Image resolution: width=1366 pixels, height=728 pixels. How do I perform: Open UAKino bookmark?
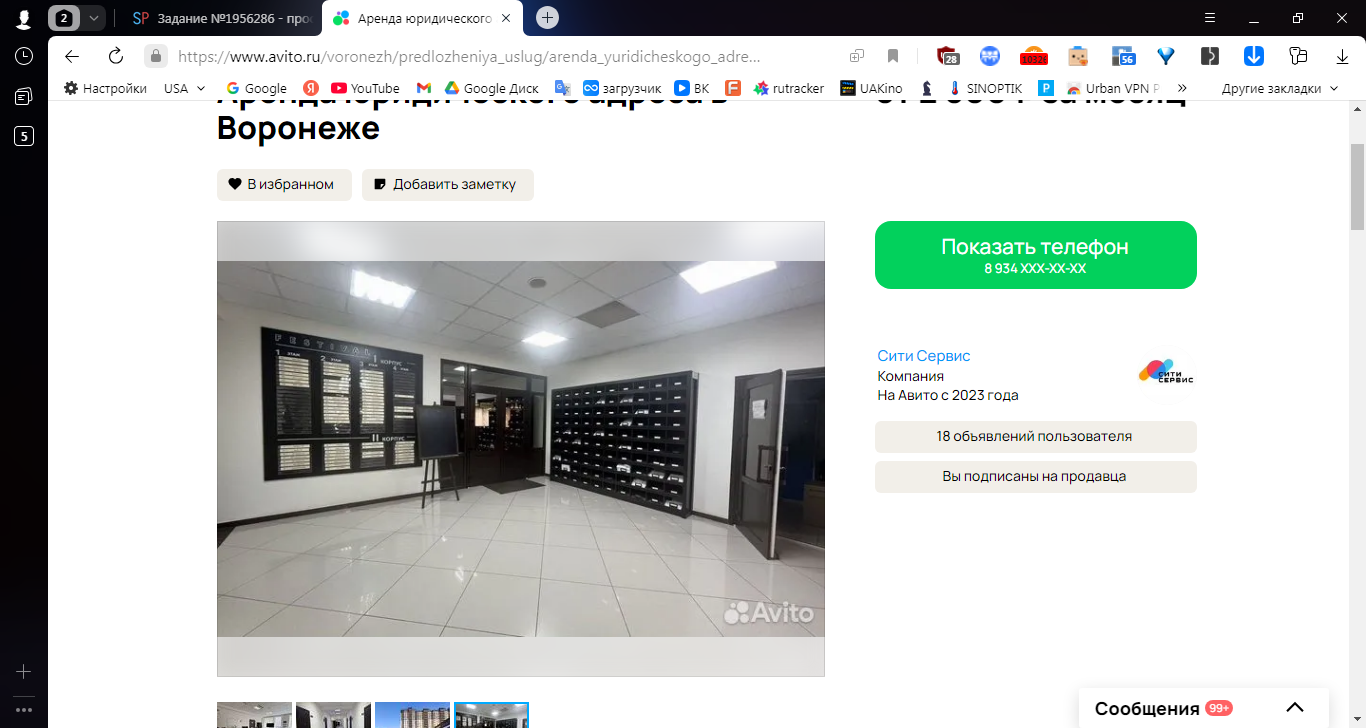[x=871, y=88]
